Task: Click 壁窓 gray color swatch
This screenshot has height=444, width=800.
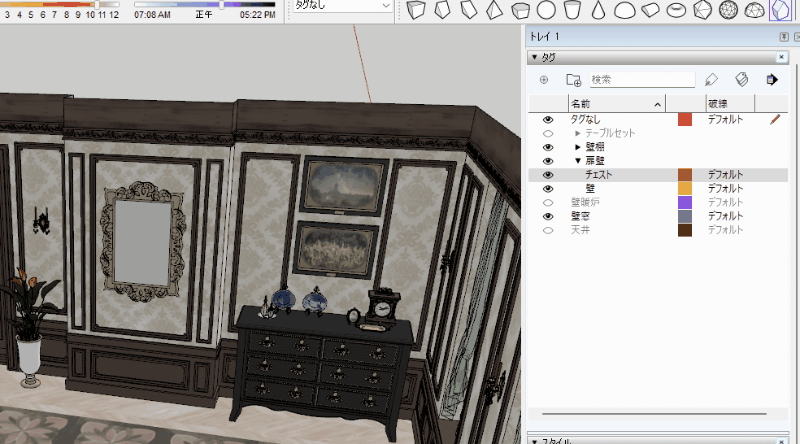Action: tap(685, 216)
